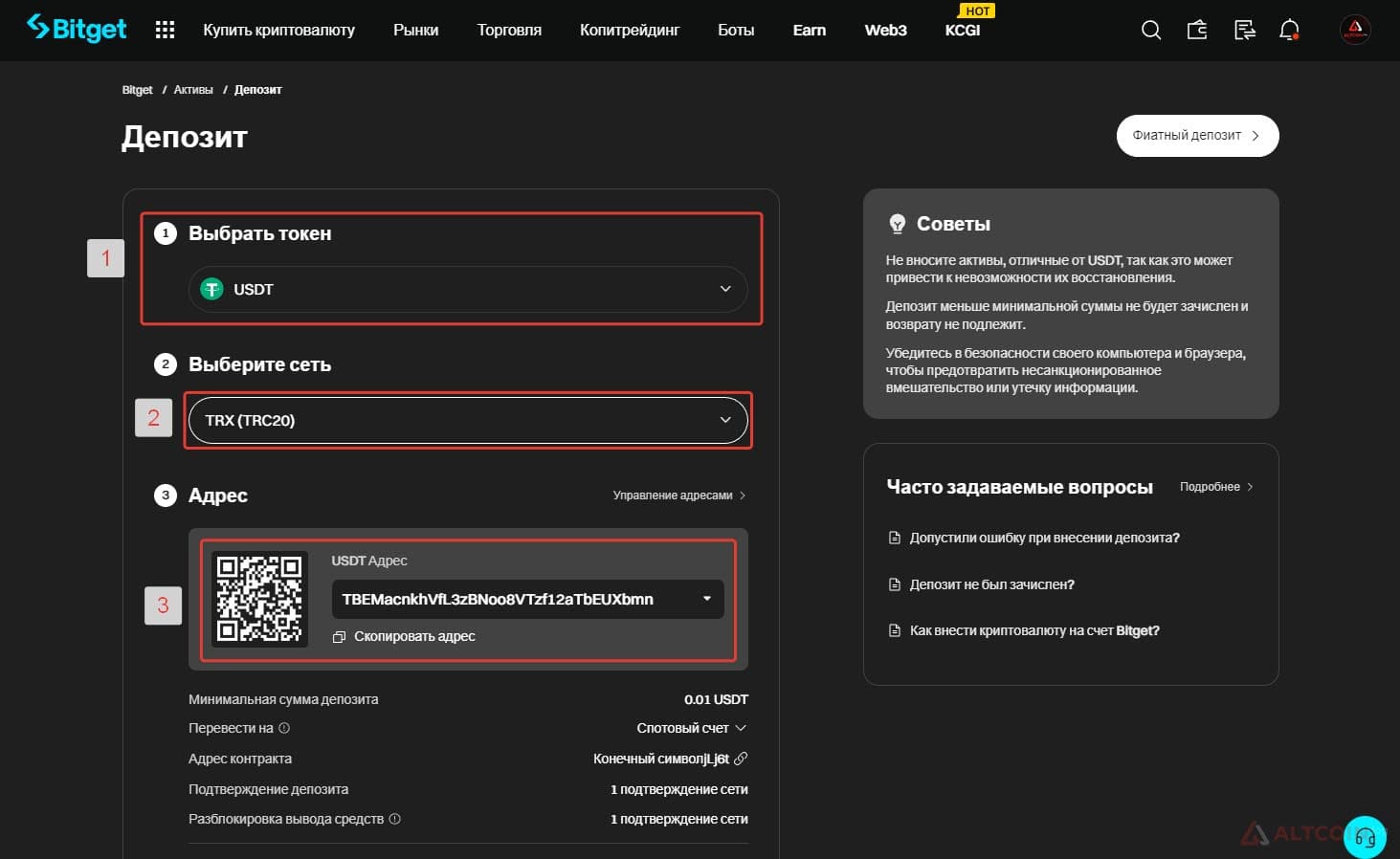Screen dimensions: 1400x859
Task: Go to Bitget breadcrumb link
Action: [x=137, y=90]
